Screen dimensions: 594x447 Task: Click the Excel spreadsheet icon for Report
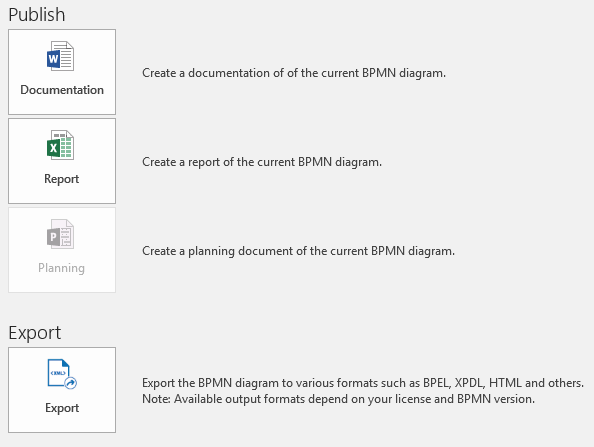coord(61,145)
